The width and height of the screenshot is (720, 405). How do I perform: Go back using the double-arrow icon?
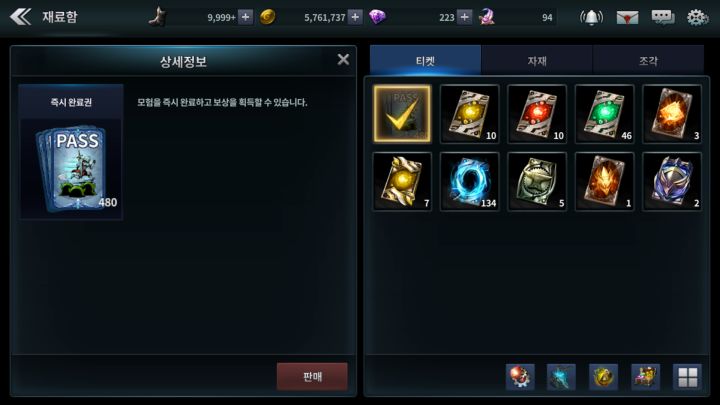point(21,17)
